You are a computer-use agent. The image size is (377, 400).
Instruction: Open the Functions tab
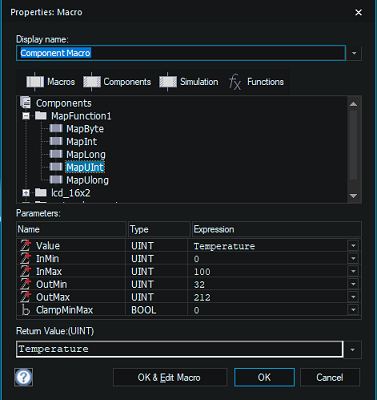pos(256,82)
